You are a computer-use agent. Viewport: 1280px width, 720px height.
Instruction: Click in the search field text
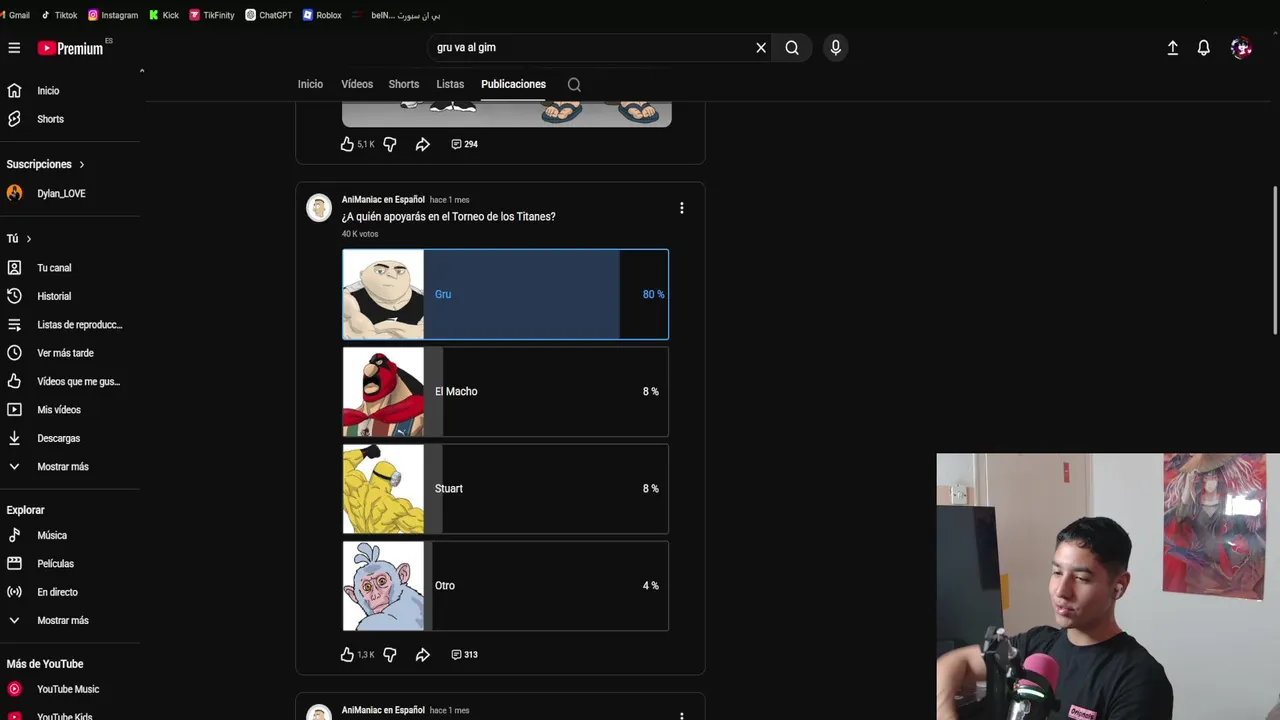point(466,48)
